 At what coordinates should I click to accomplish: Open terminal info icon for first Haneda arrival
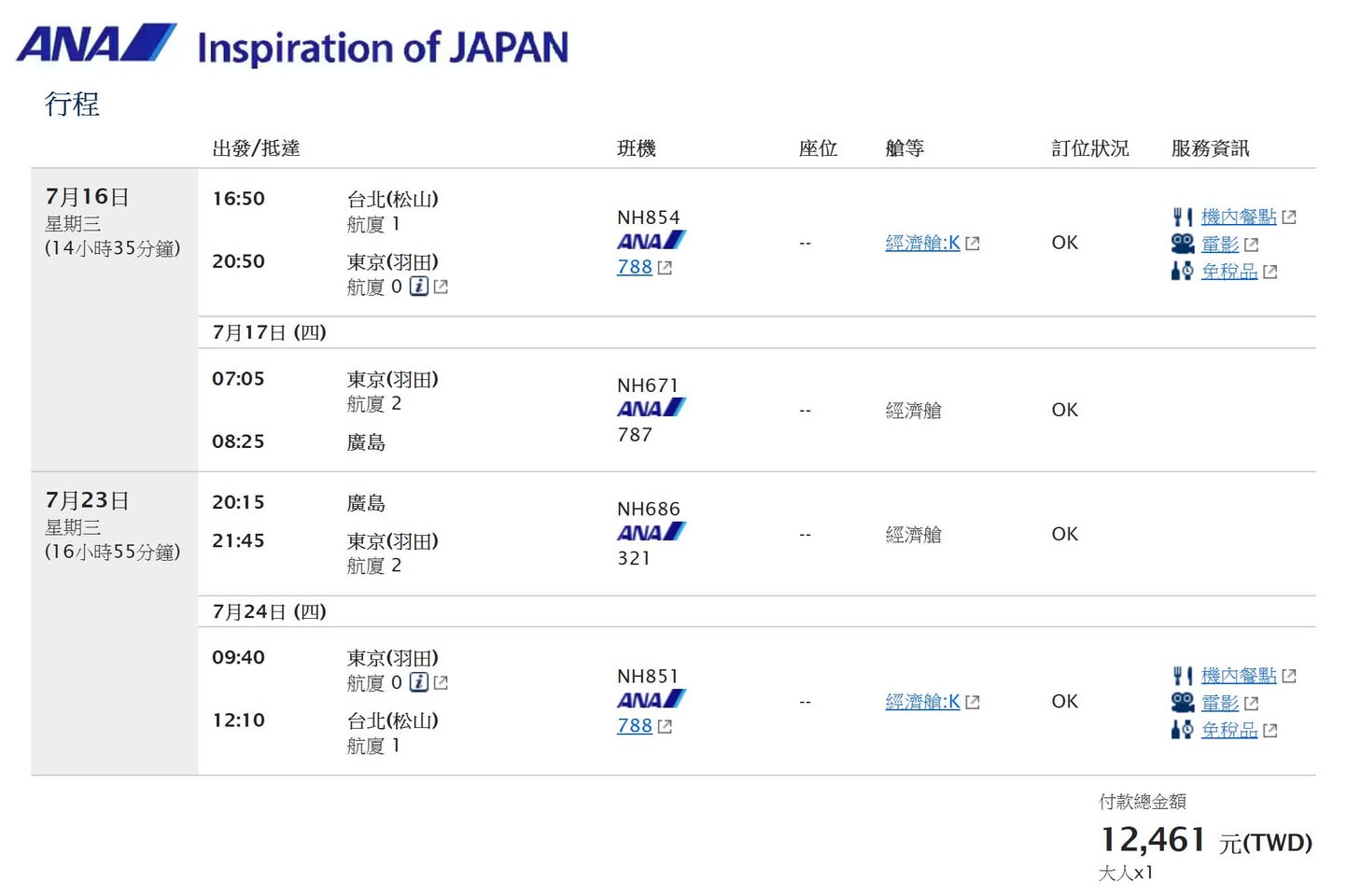[419, 287]
